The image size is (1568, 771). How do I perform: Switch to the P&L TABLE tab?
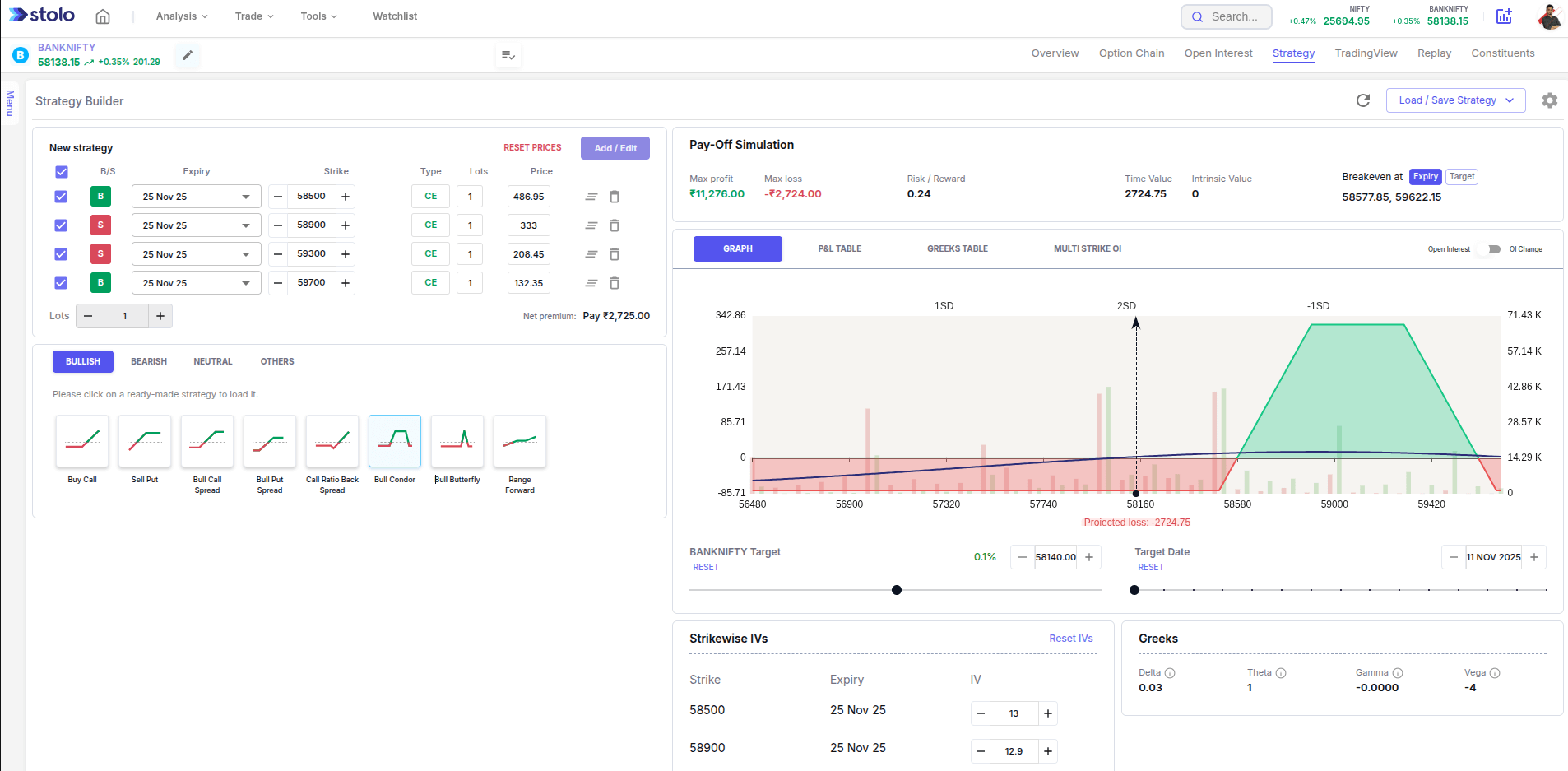(x=839, y=248)
